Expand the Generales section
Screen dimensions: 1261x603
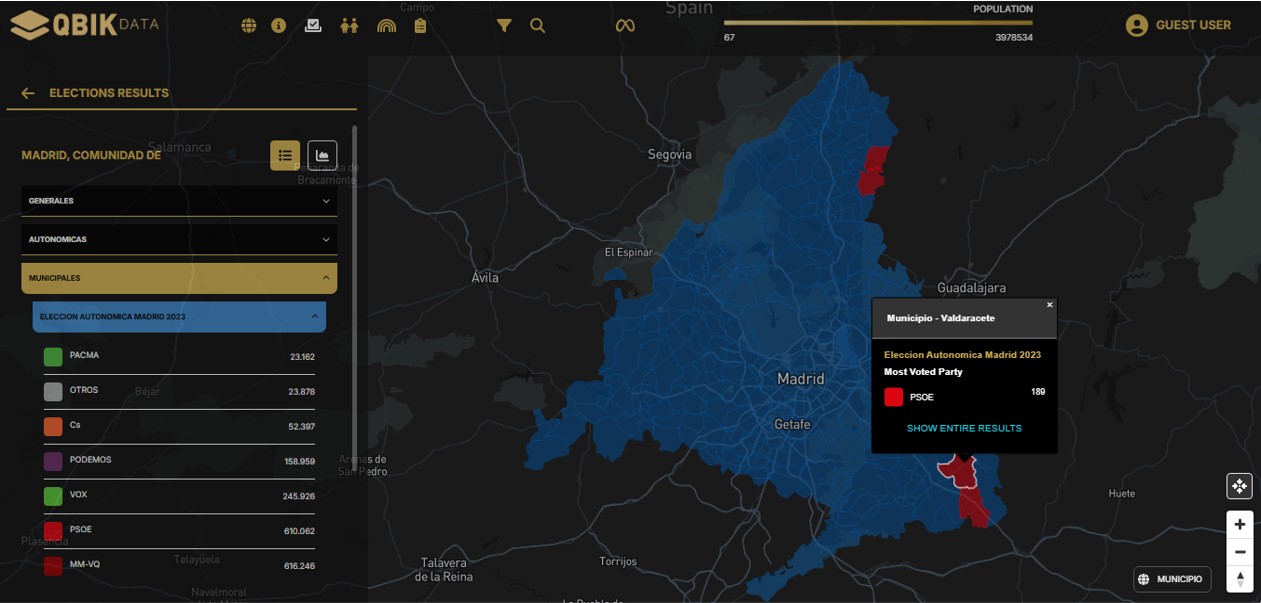179,201
